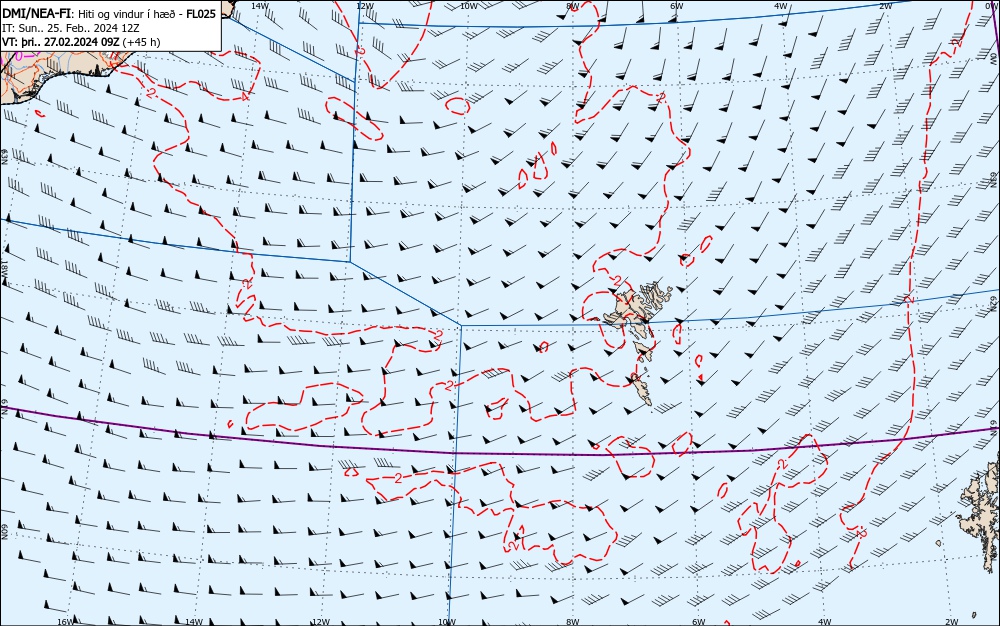Click the 'FL025' flight level label
The image size is (1000, 626).
tap(201, 14)
